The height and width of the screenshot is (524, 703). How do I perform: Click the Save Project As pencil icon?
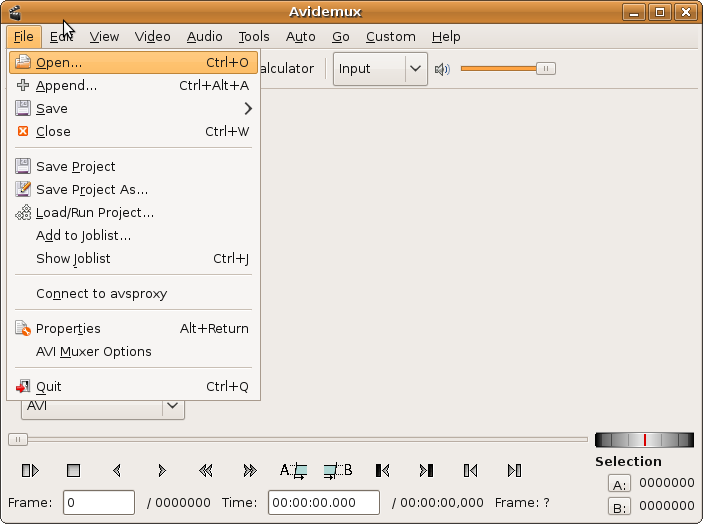coord(23,189)
